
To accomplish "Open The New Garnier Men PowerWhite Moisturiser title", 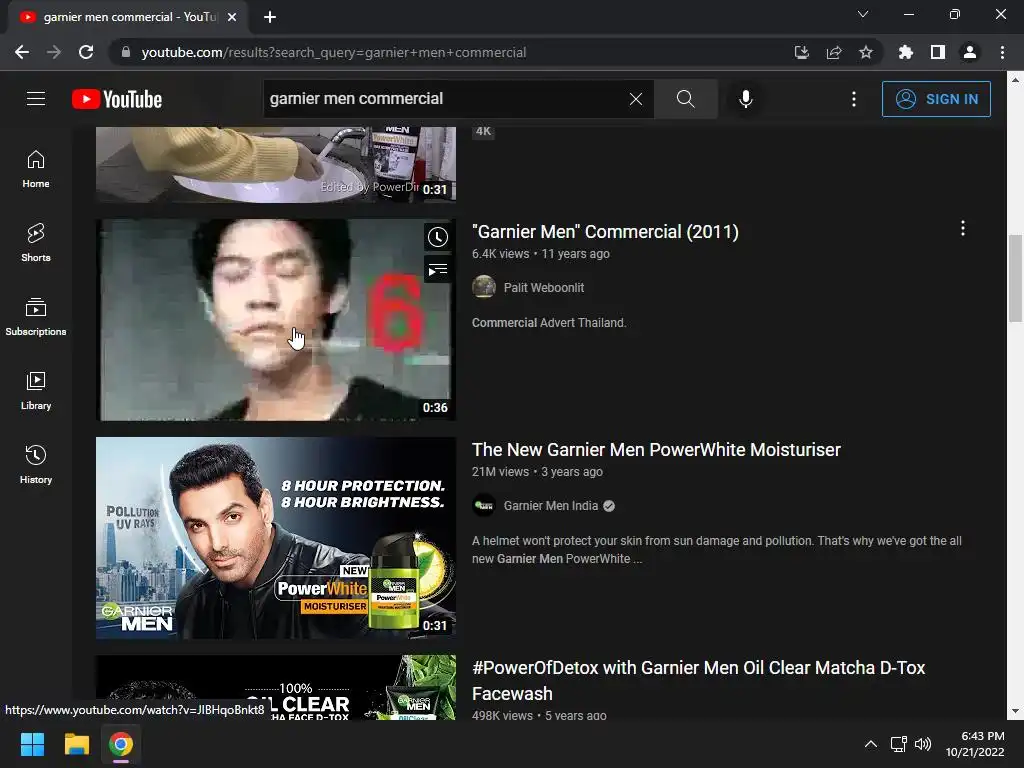I will (656, 450).
